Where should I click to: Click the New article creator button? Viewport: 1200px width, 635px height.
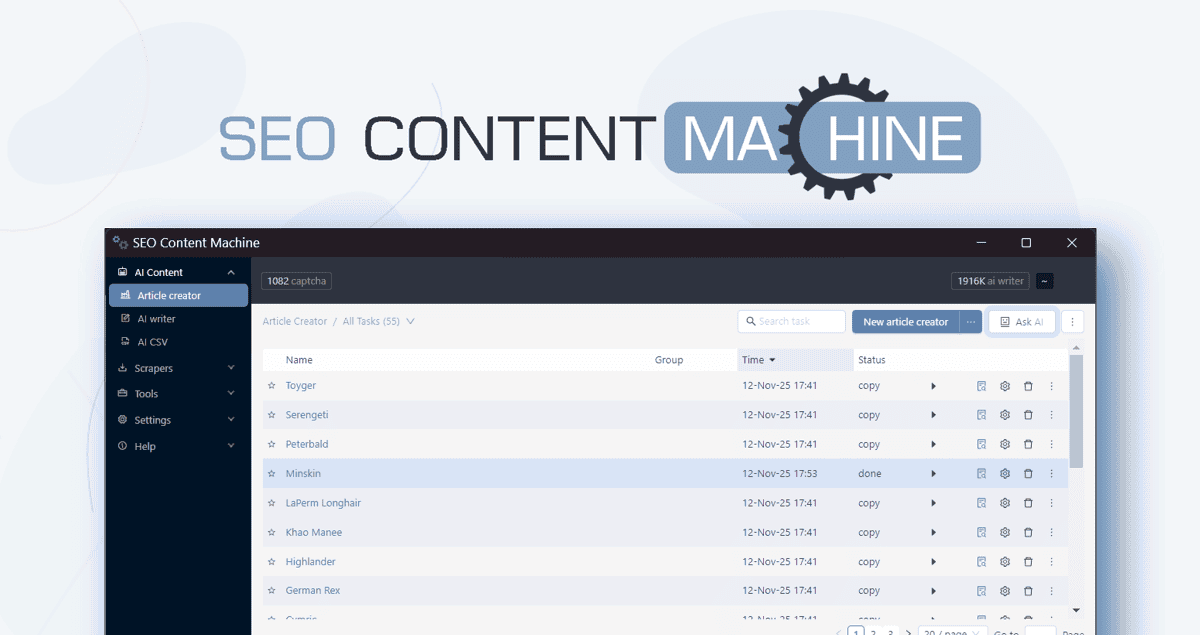click(x=905, y=322)
